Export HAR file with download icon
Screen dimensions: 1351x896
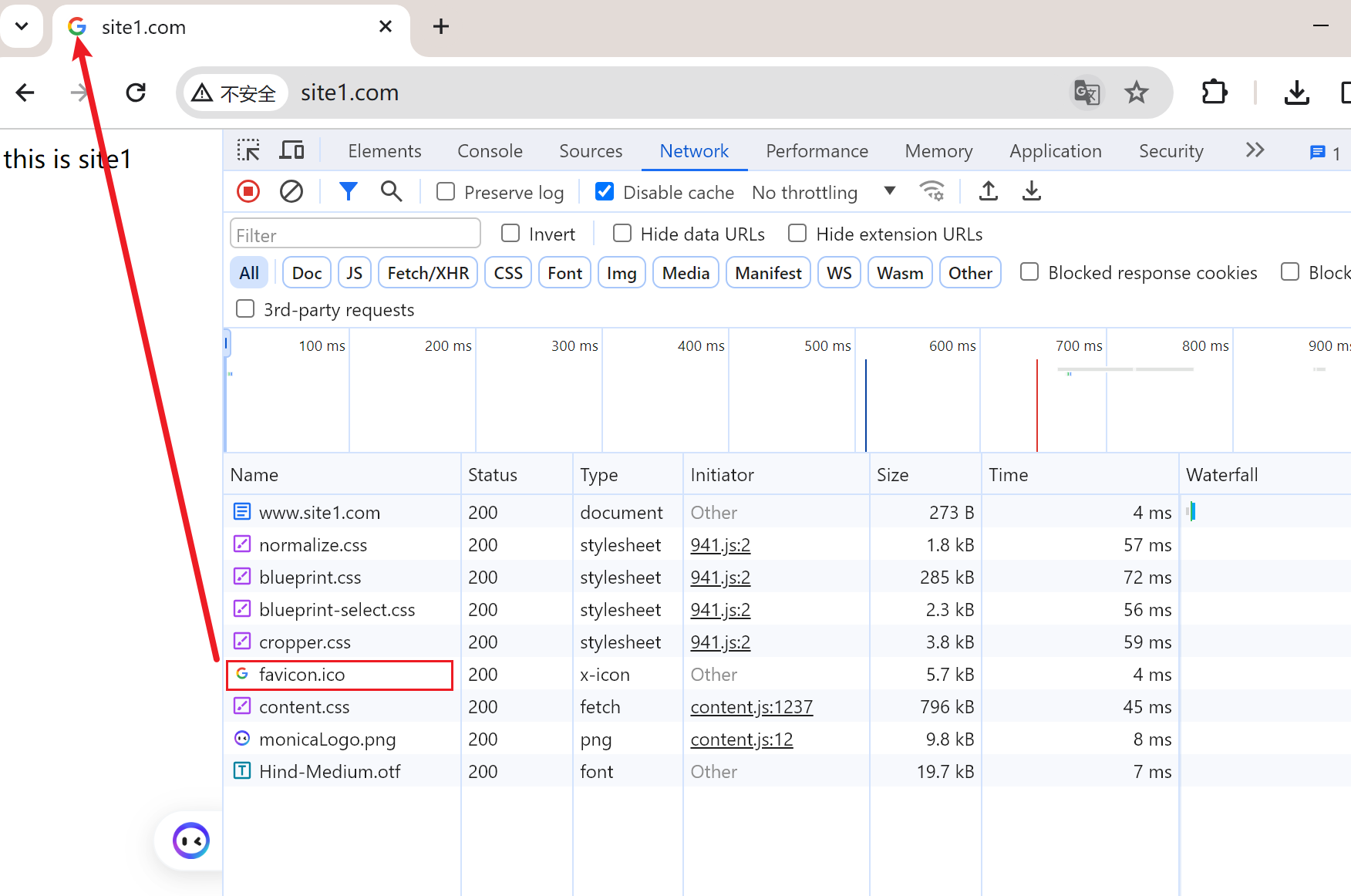coord(1032,191)
